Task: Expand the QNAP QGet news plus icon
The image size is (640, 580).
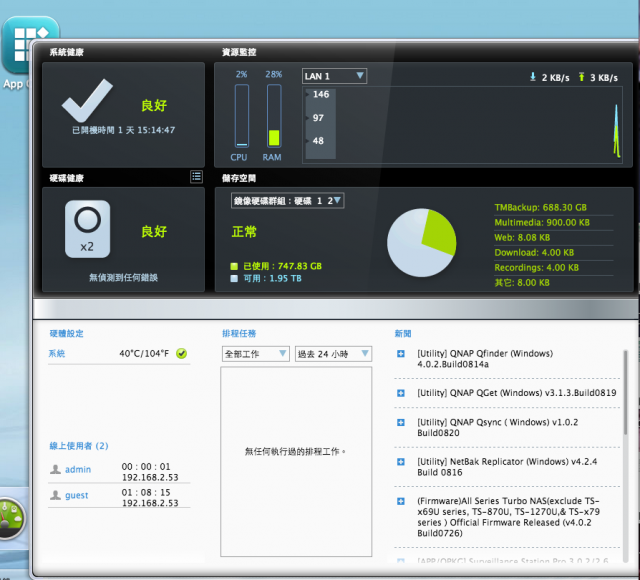Action: click(x=401, y=393)
